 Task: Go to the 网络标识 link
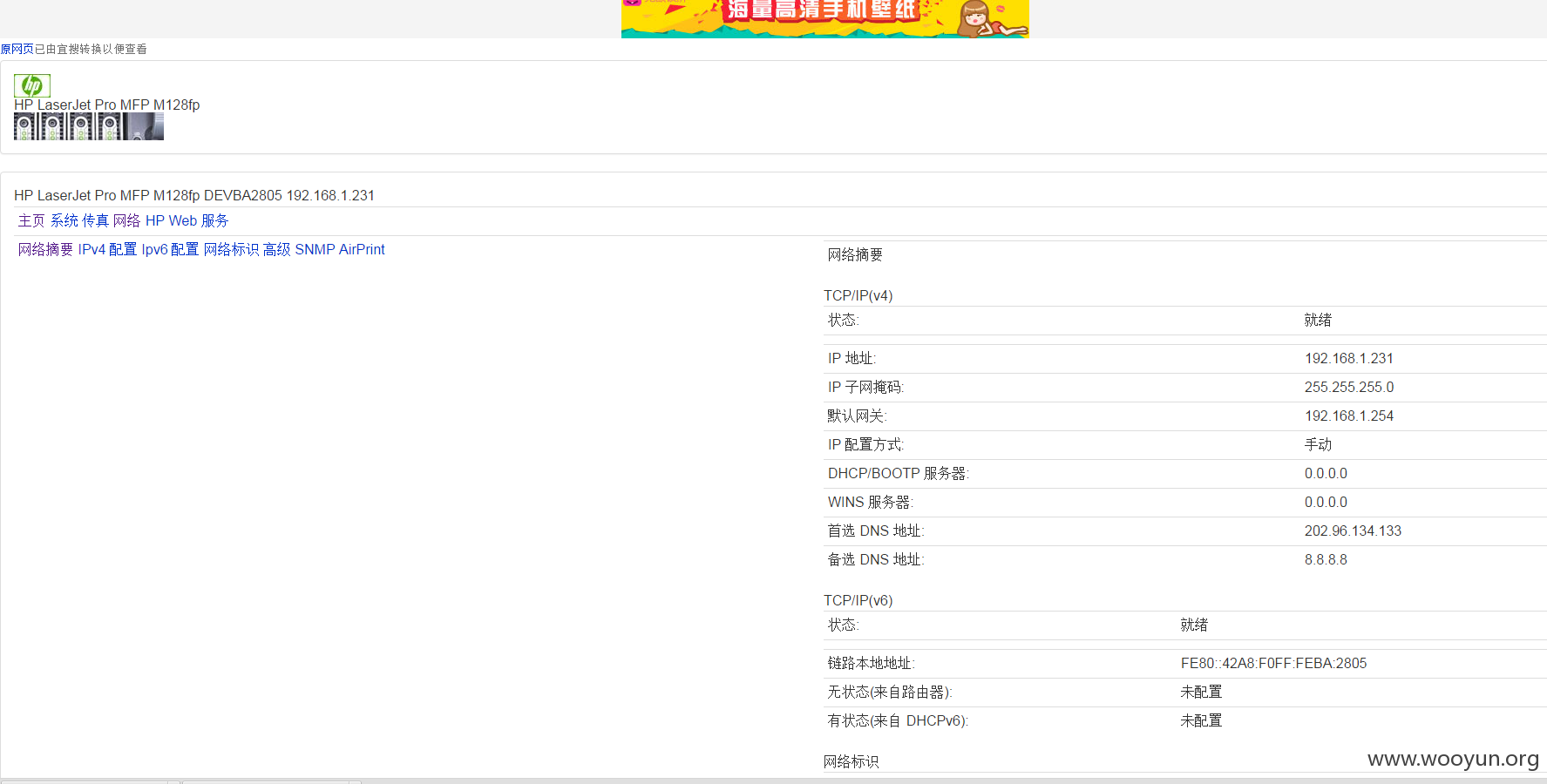pos(231,250)
